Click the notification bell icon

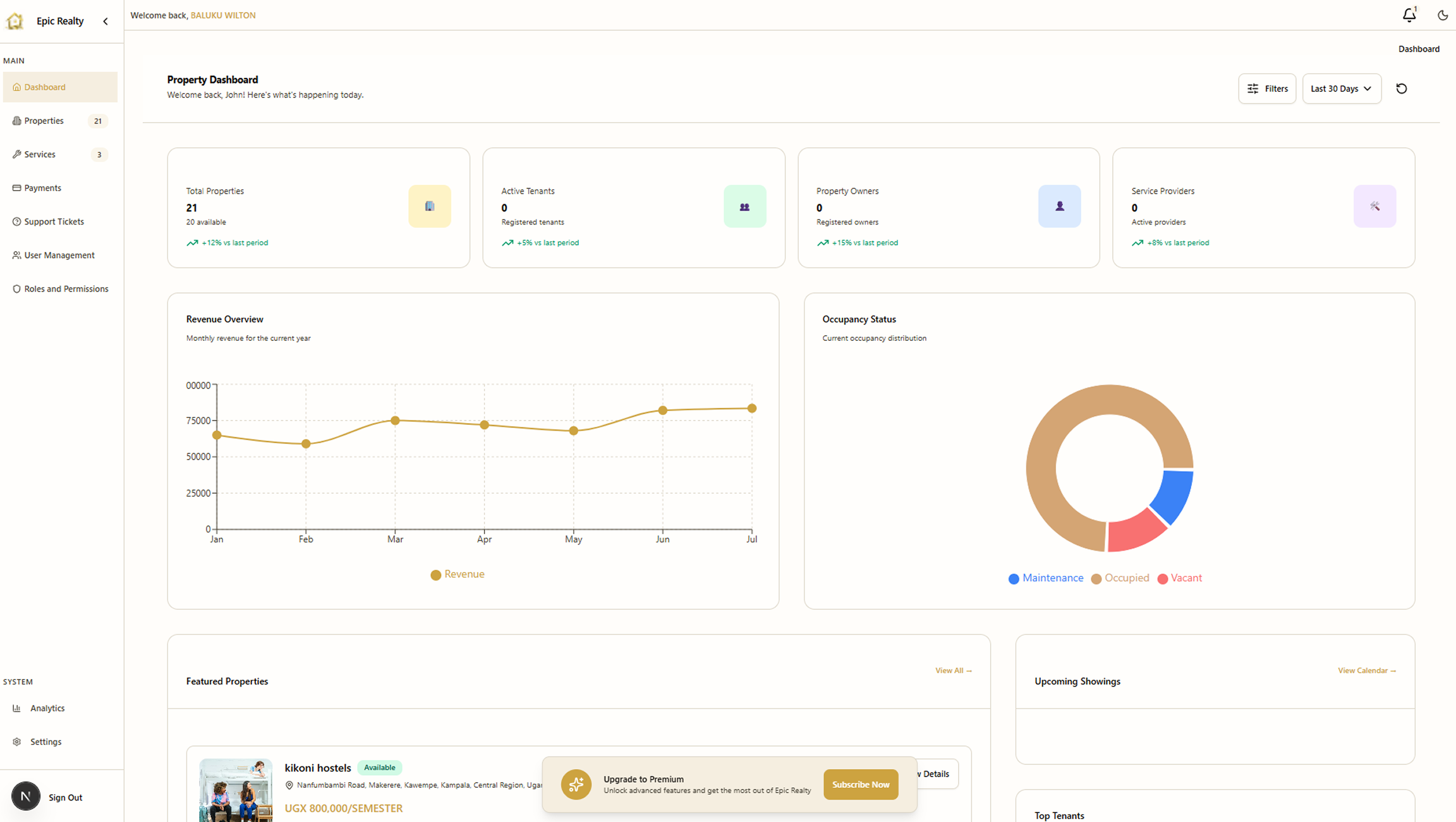(x=1409, y=15)
